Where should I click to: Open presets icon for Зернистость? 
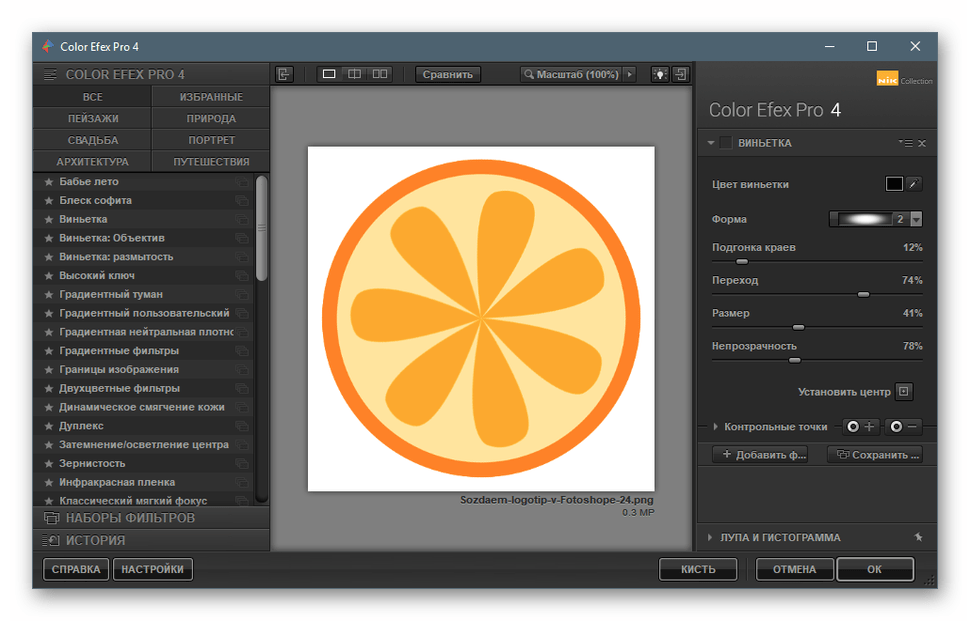tap(242, 463)
